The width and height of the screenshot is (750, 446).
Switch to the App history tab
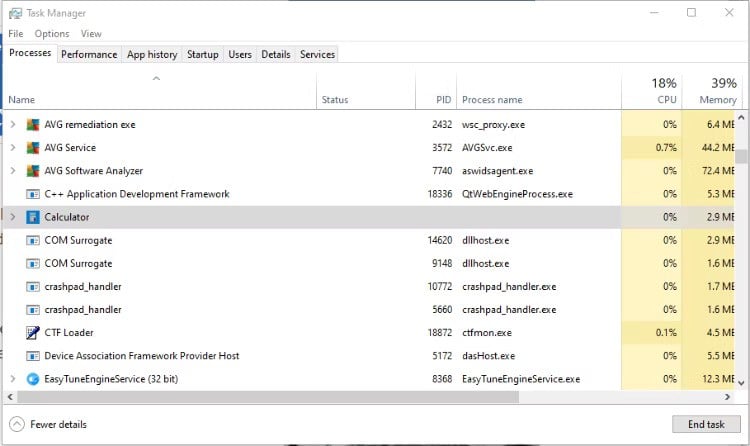(152, 55)
